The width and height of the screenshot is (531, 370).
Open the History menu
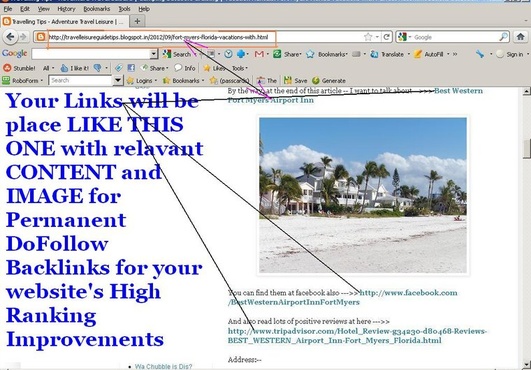pos(66,9)
